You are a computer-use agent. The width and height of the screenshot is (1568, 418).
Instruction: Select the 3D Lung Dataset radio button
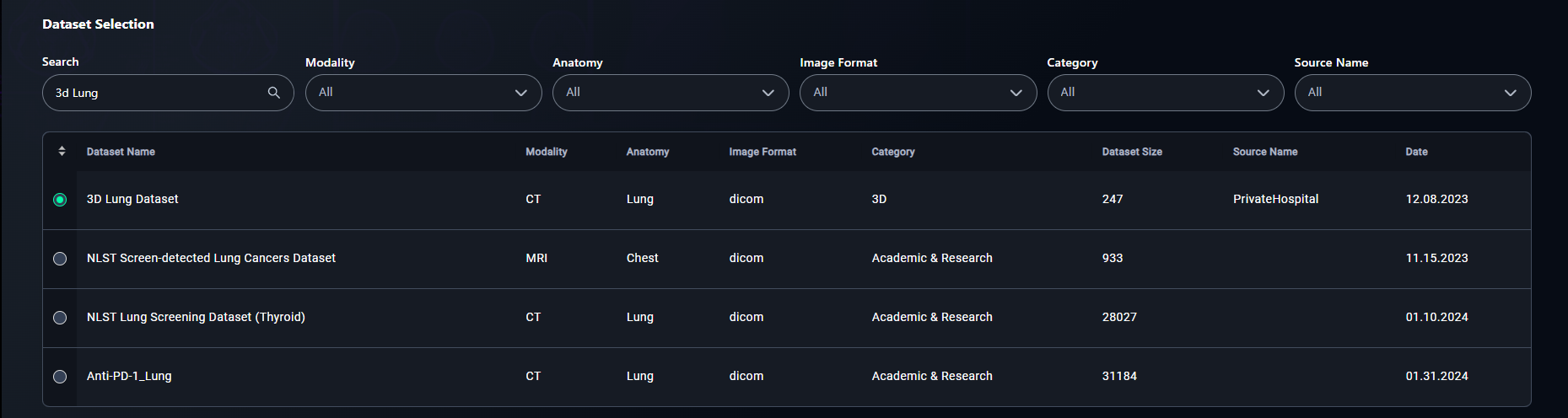coord(60,200)
